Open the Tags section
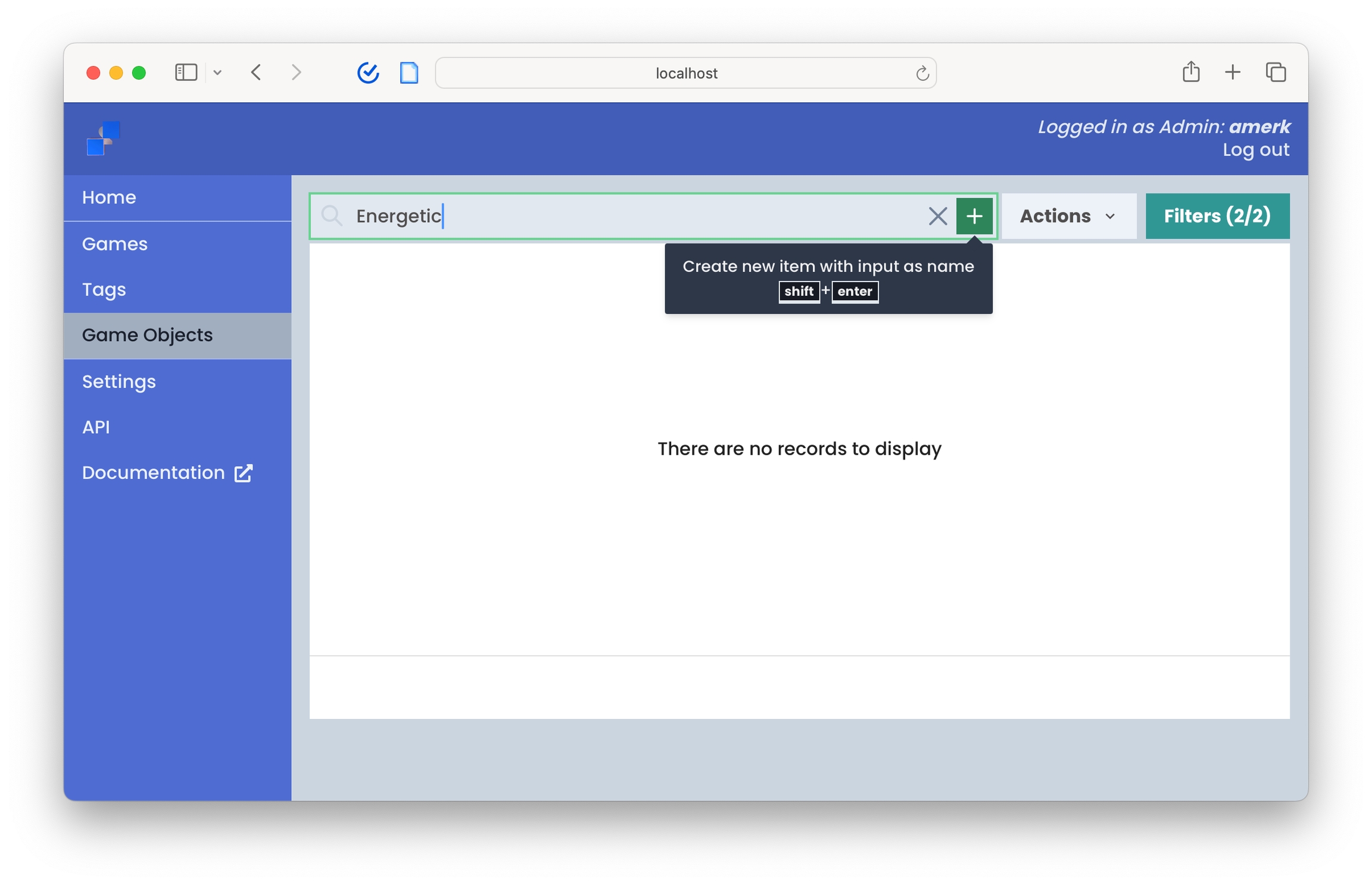This screenshot has height=885, width=1372. pyautogui.click(x=177, y=290)
